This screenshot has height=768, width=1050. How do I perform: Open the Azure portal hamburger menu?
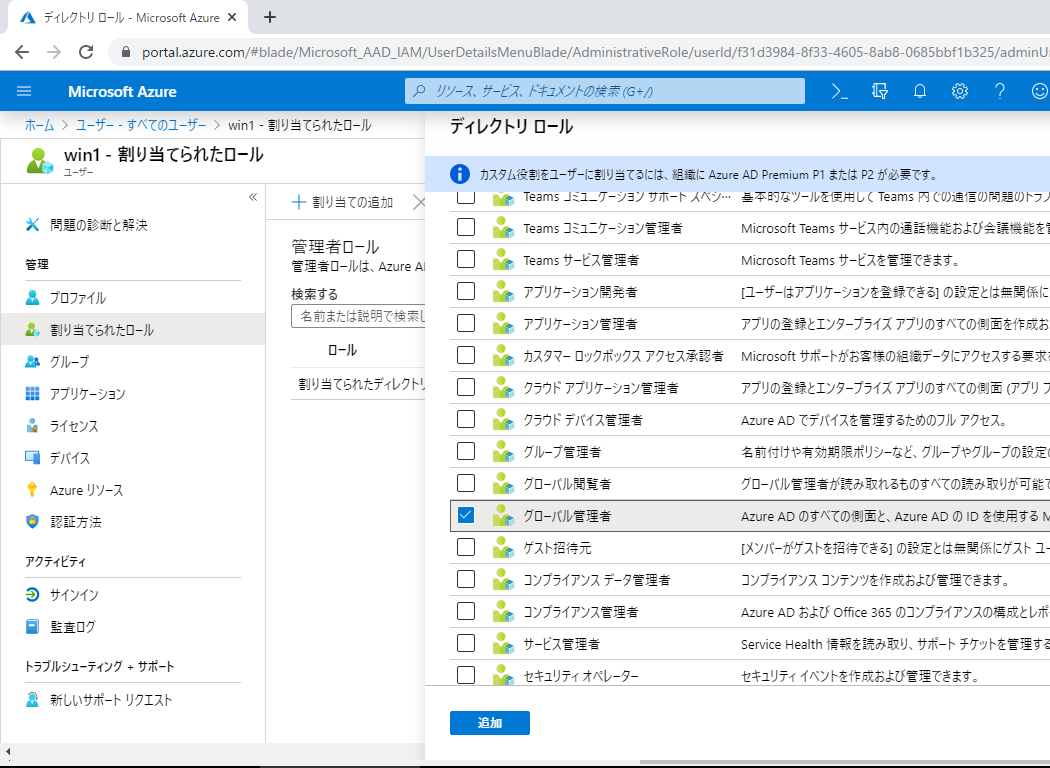[24, 91]
